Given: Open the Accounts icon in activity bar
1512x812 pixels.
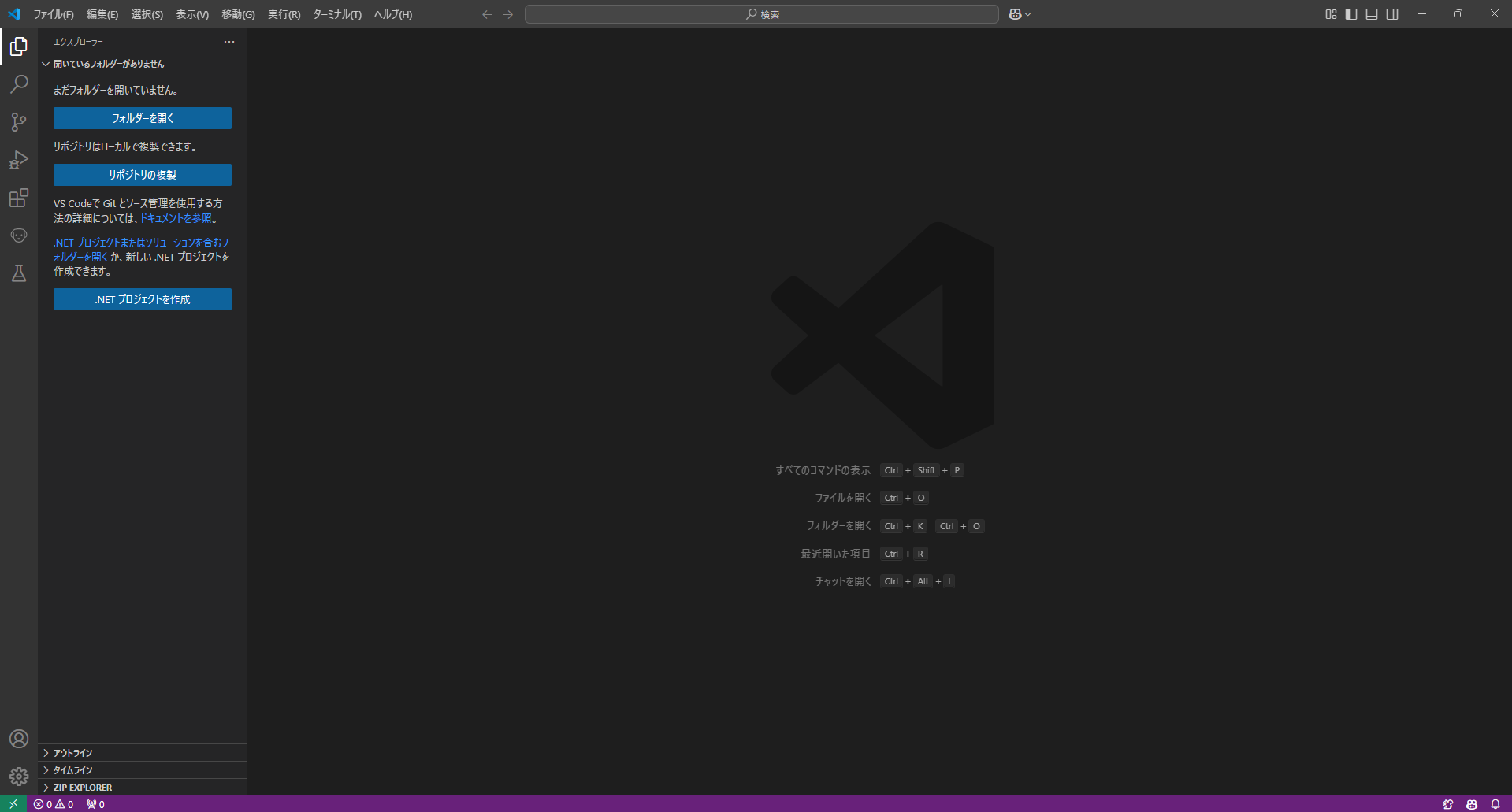Looking at the screenshot, I should pyautogui.click(x=18, y=739).
